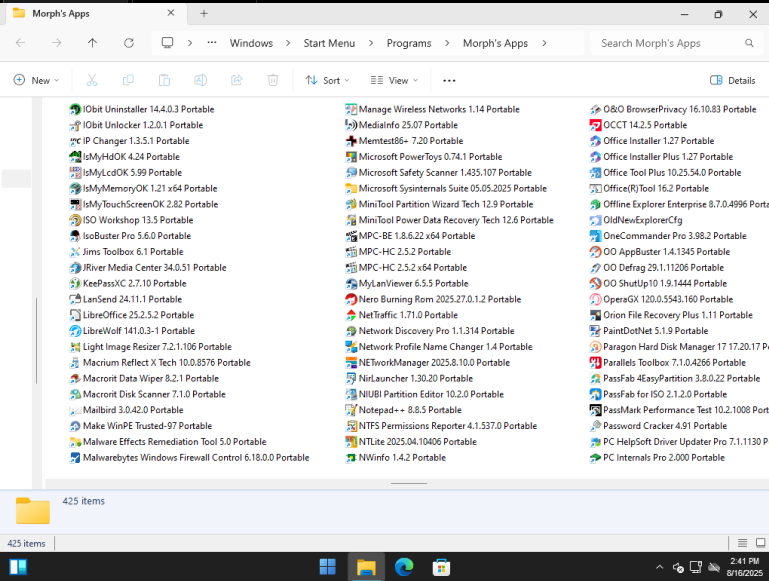Select the LibreWolf 141.0.3-1 icon

point(75,331)
